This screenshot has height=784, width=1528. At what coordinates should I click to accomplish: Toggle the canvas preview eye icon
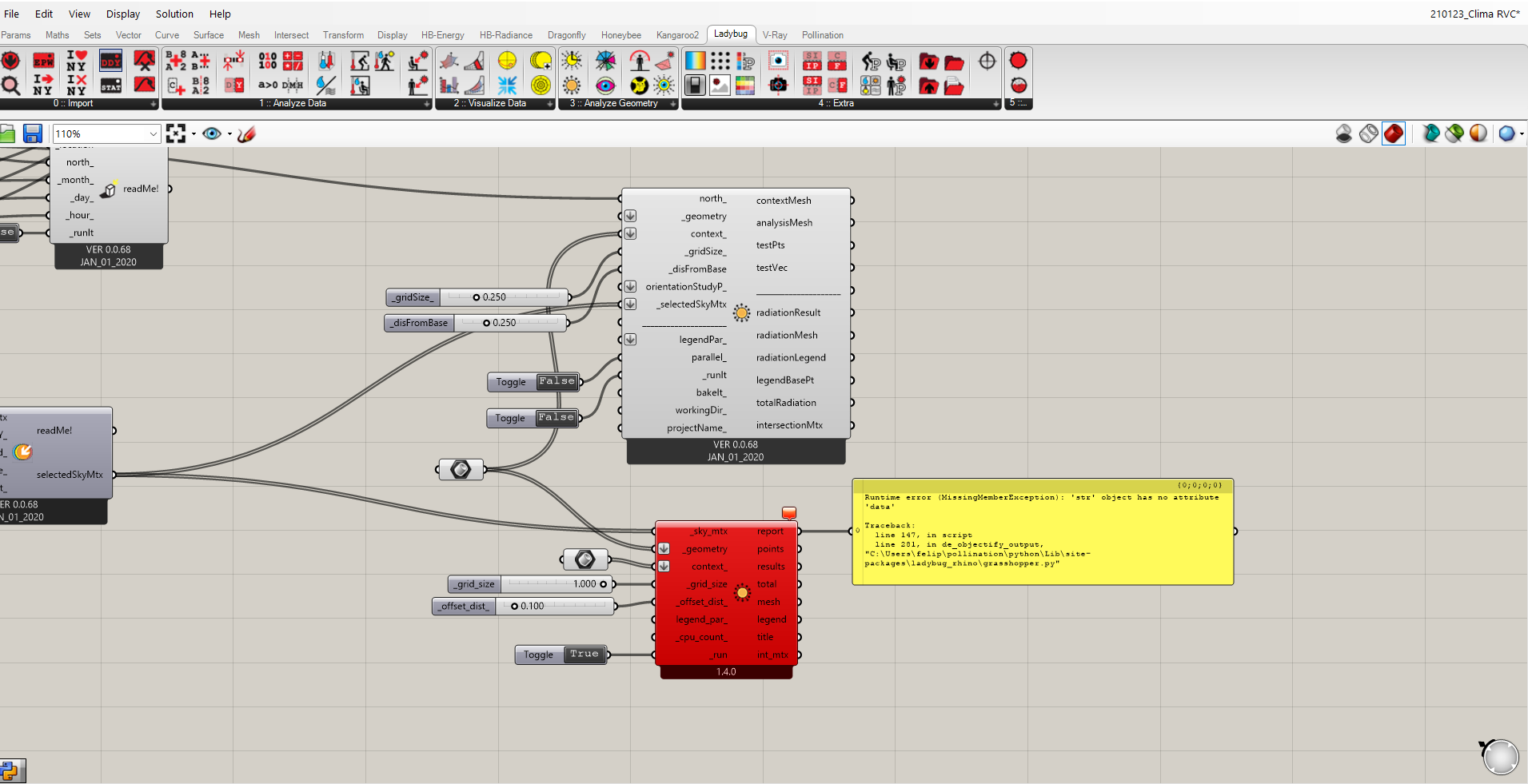[212, 133]
